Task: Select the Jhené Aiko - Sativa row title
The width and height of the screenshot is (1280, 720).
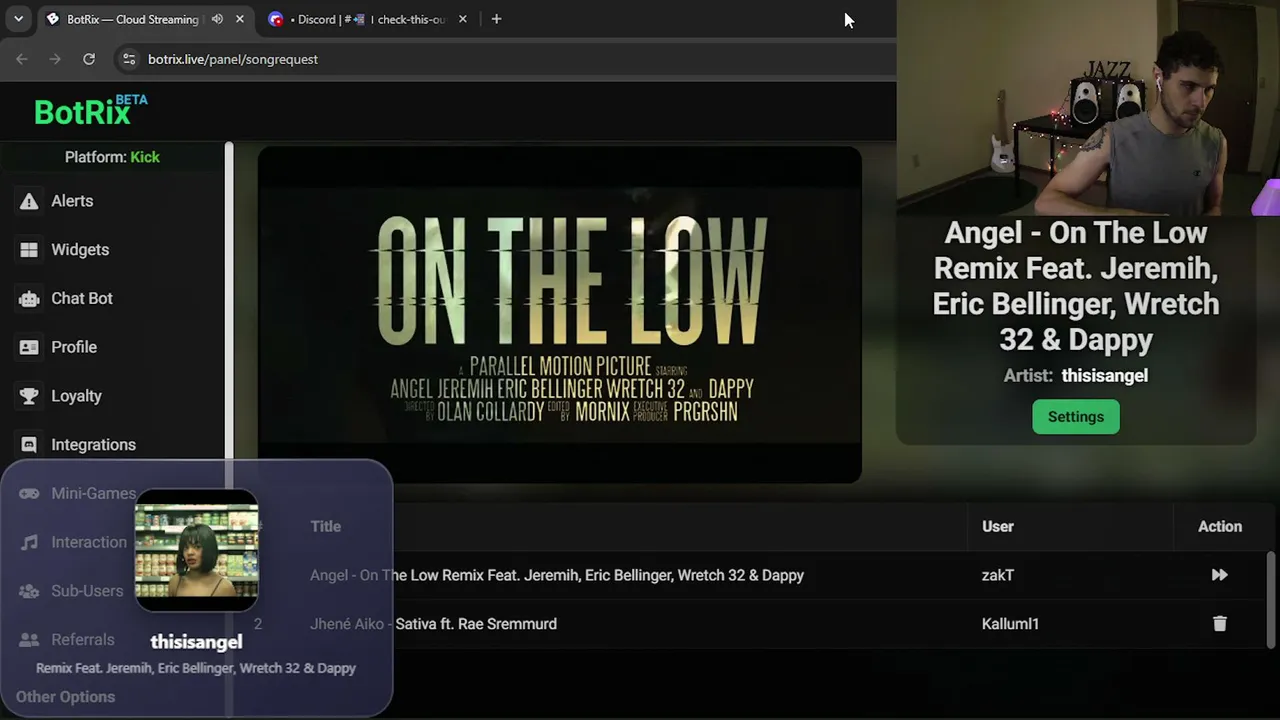Action: (433, 624)
